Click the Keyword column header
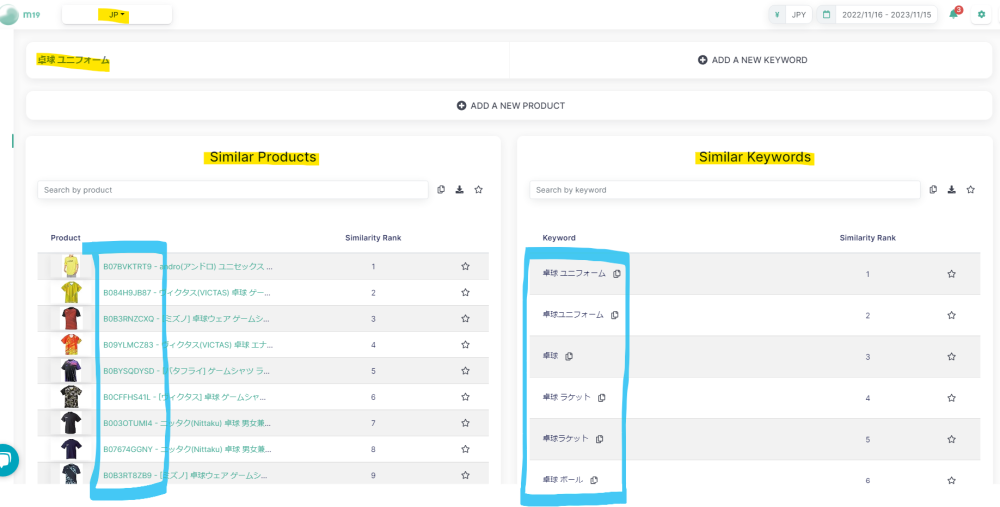Image resolution: width=1000 pixels, height=507 pixels. coord(559,238)
